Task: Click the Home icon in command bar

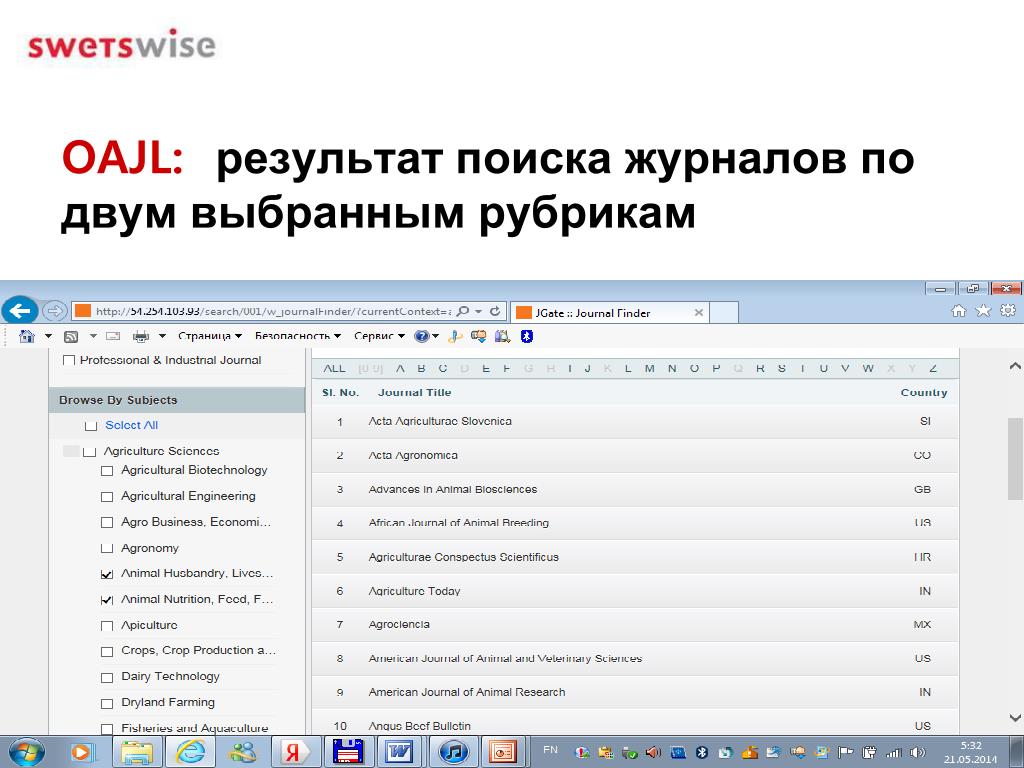Action: click(27, 336)
